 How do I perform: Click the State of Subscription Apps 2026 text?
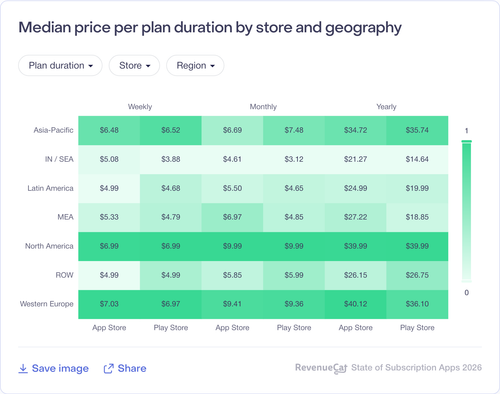point(417,368)
